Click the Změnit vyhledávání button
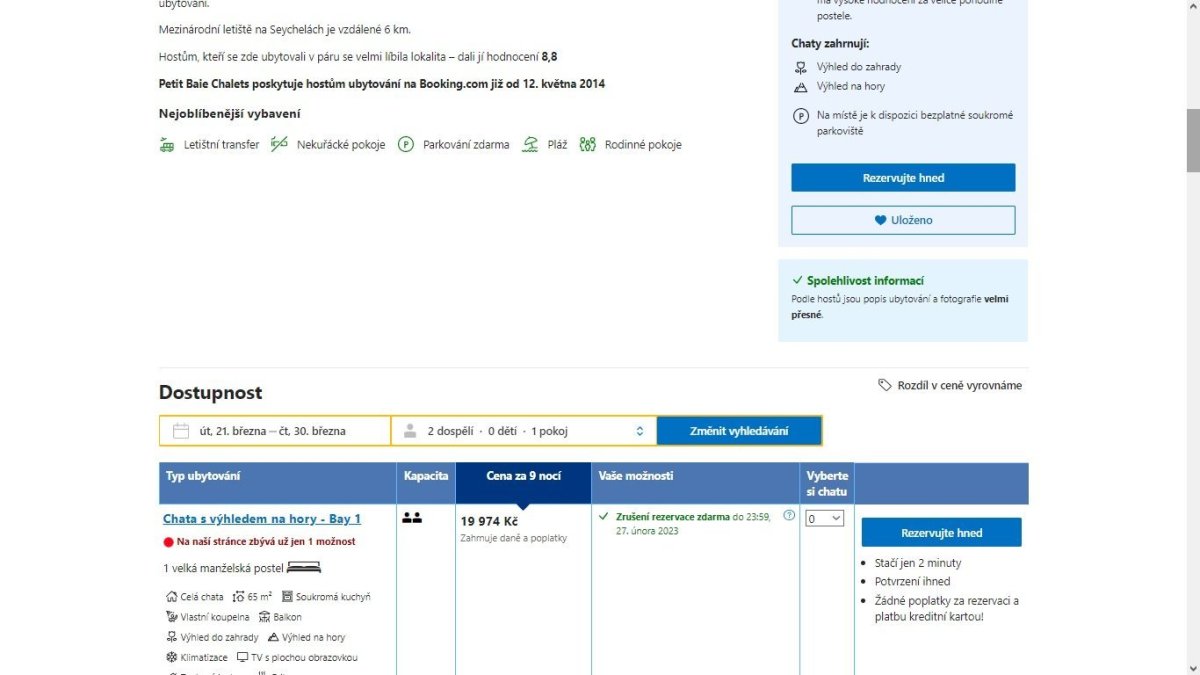 pyautogui.click(x=739, y=431)
